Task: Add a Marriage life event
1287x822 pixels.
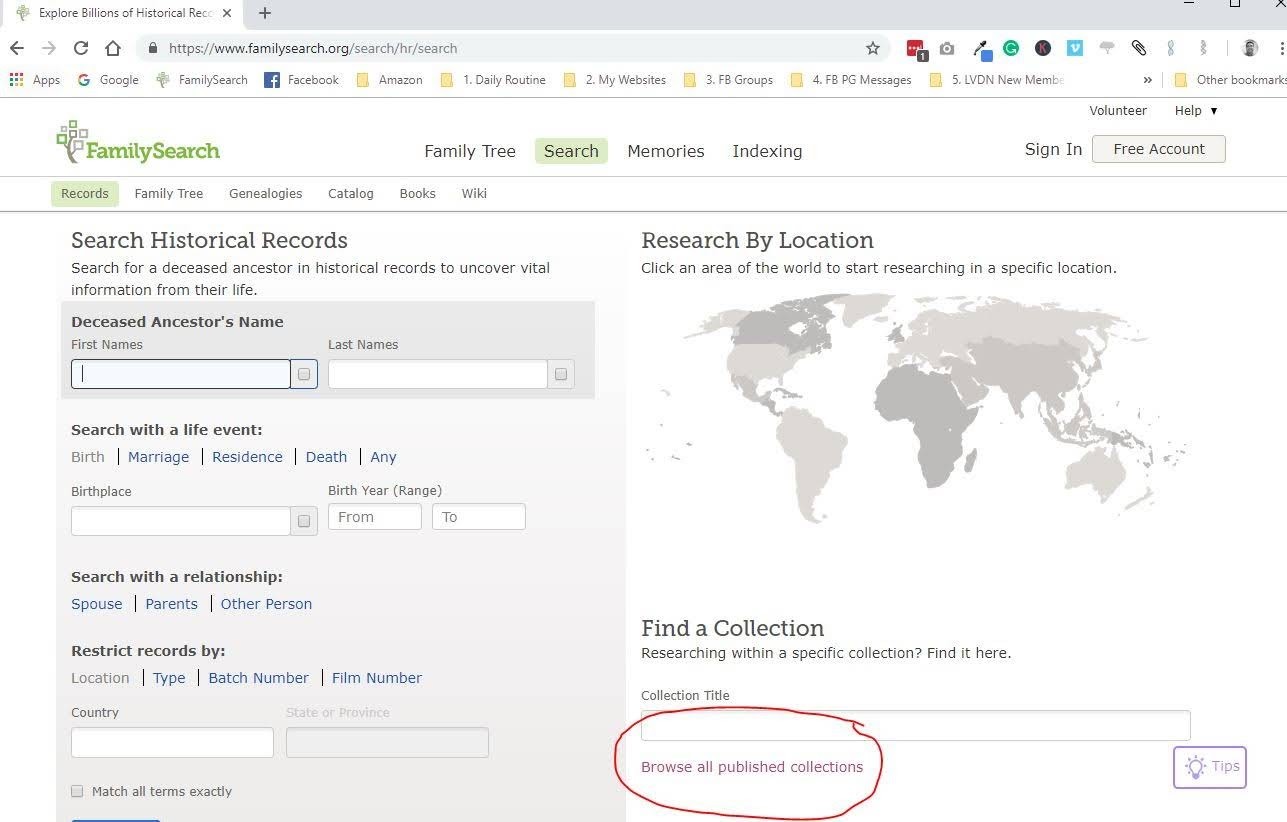Action: [x=158, y=457]
